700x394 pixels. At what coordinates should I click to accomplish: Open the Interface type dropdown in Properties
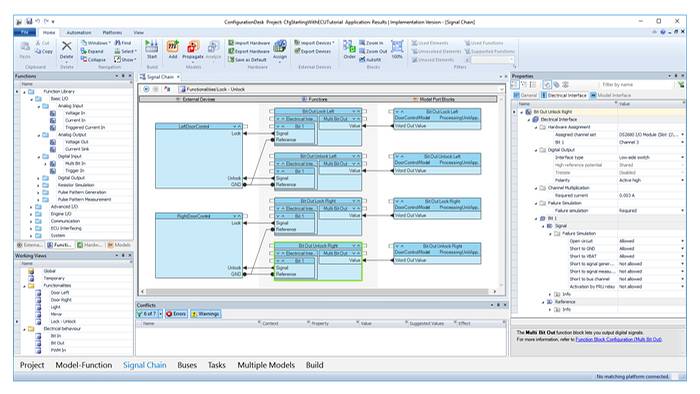tap(682, 158)
